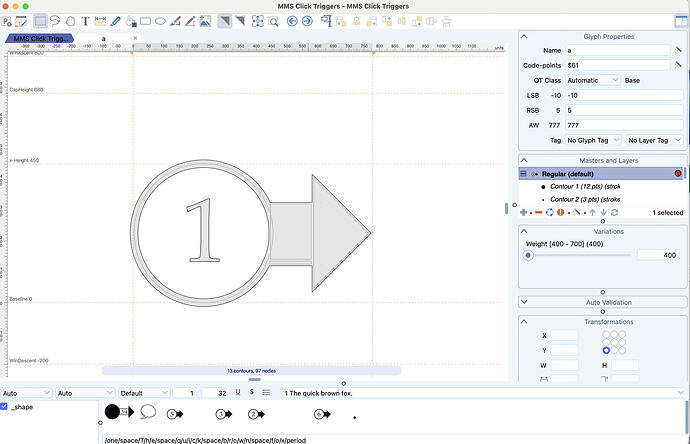This screenshot has height=444, width=690.
Task: Collapse the Glyph Properties panel
Action: click(524, 37)
